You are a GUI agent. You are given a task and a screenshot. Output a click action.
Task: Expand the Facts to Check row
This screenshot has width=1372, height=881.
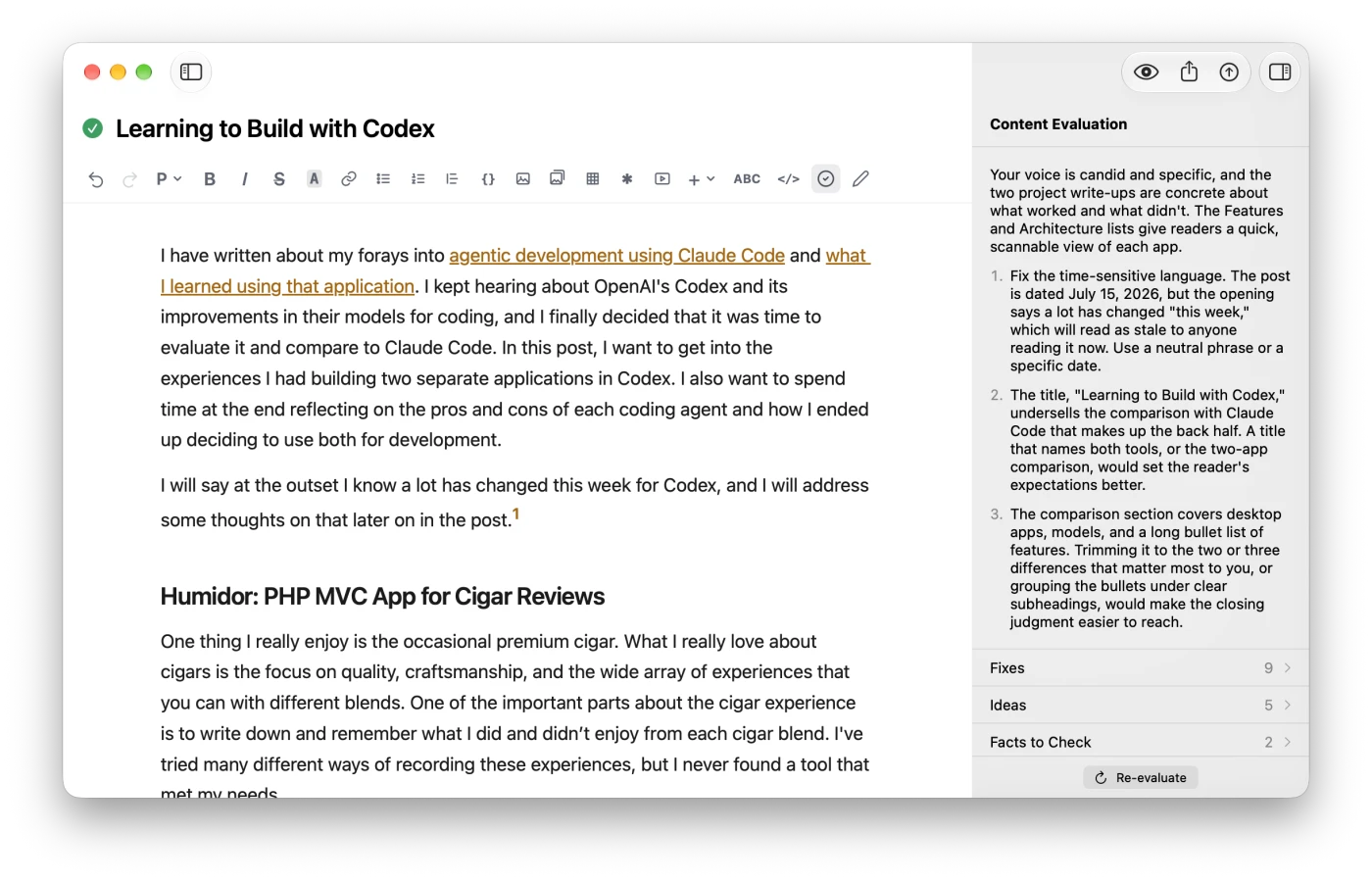coord(1141,743)
